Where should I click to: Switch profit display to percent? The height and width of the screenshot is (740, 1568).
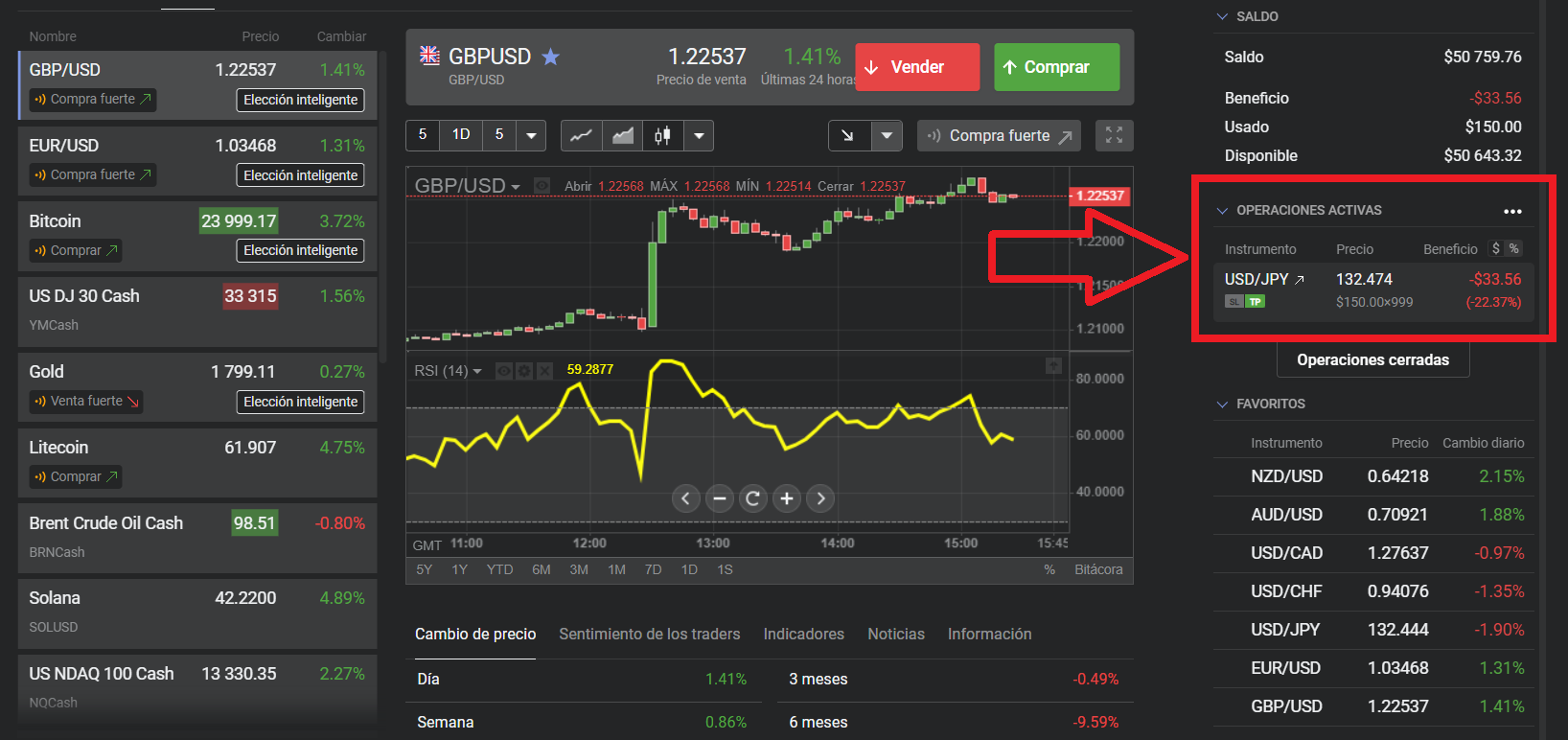(x=1514, y=249)
